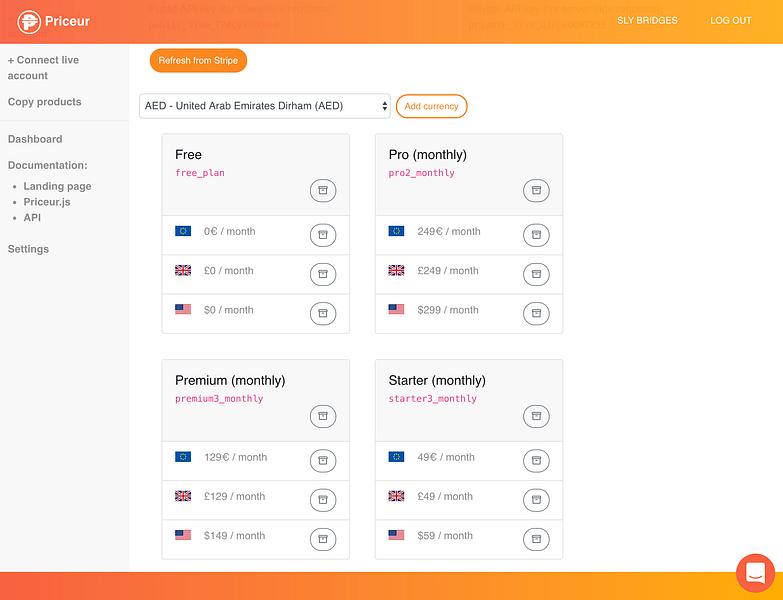Click Refresh from Stripe button
The width and height of the screenshot is (783, 600).
click(198, 60)
